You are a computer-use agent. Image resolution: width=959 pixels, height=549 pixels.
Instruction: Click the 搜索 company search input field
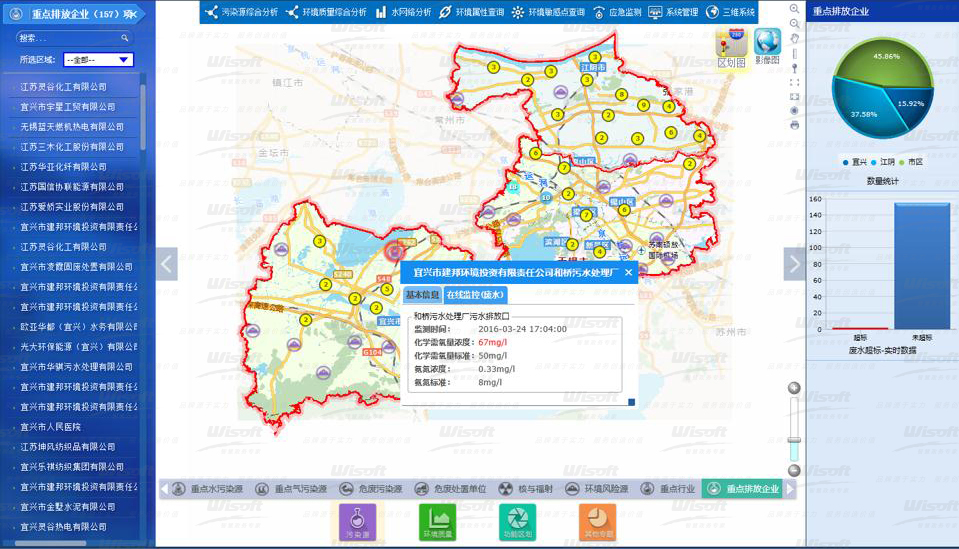[66, 38]
